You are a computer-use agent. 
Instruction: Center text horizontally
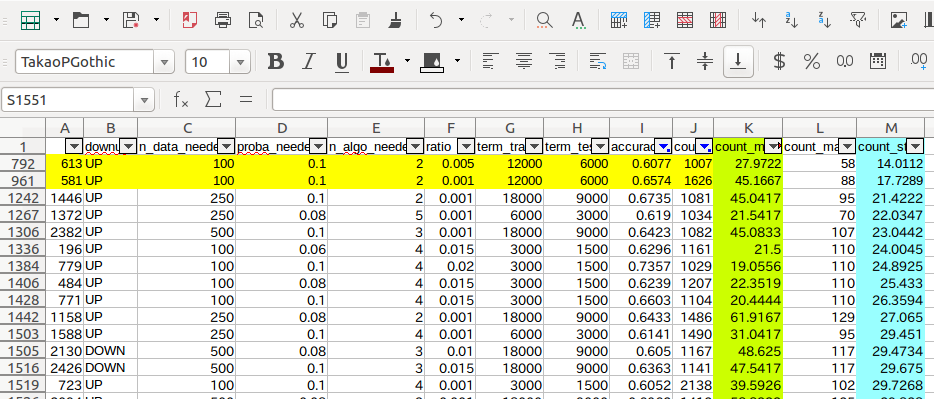(x=524, y=61)
